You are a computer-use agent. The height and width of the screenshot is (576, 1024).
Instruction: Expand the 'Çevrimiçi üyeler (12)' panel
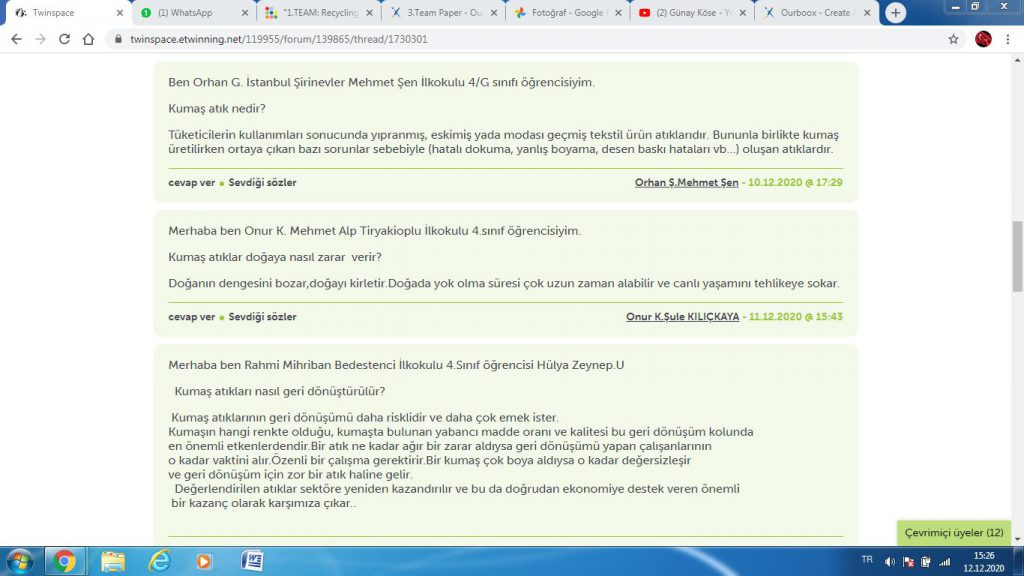click(x=953, y=533)
